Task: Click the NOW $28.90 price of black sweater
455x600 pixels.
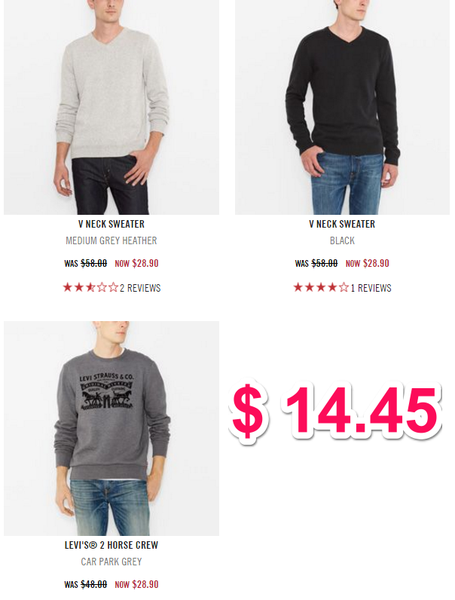Action: (367, 263)
